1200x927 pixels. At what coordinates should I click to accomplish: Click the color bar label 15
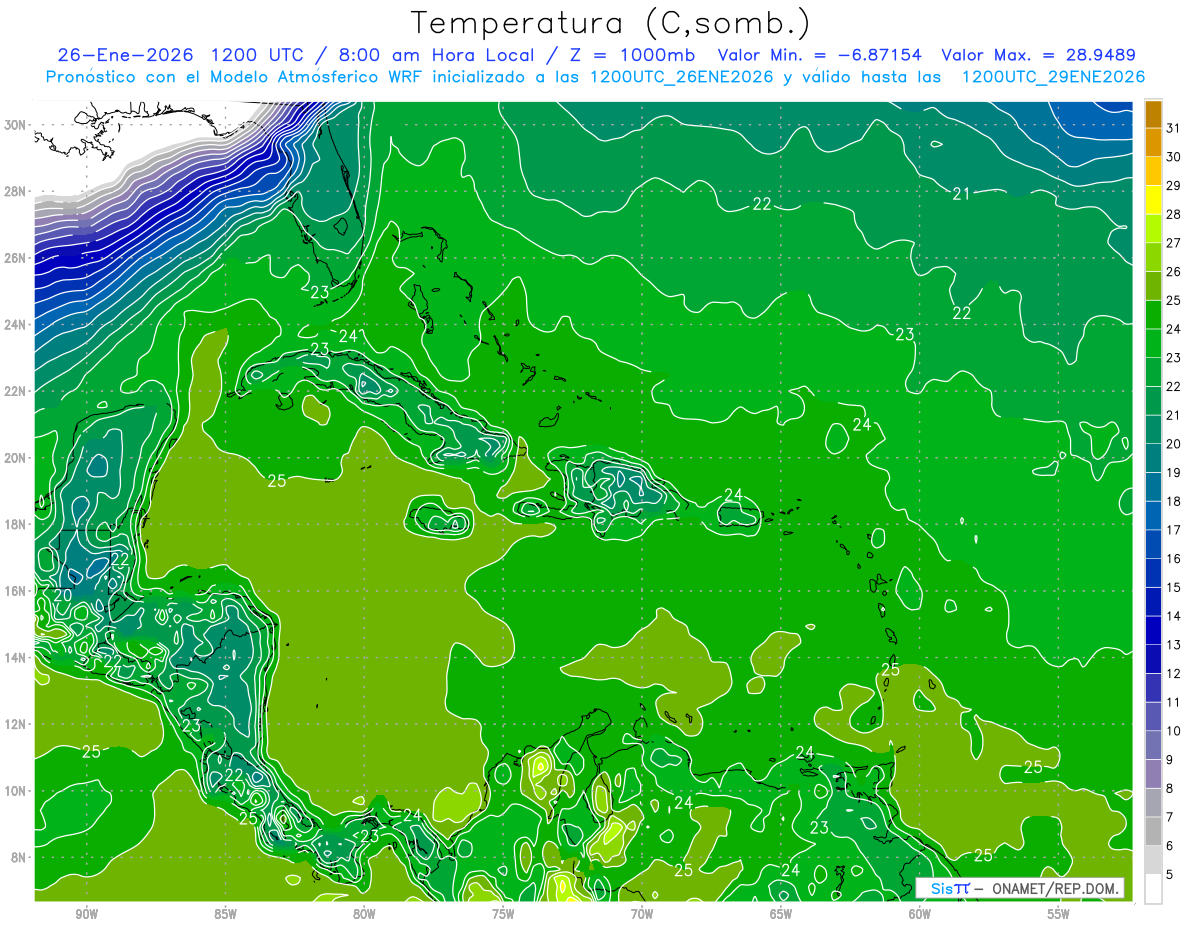tap(1174, 588)
